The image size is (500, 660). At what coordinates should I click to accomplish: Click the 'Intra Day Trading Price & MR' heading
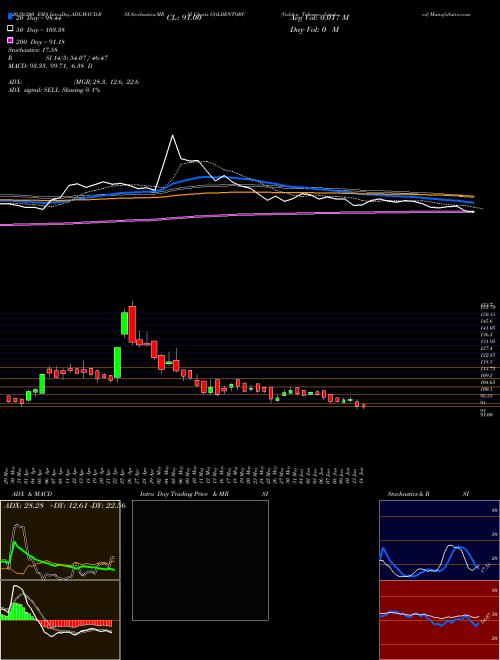point(184,494)
